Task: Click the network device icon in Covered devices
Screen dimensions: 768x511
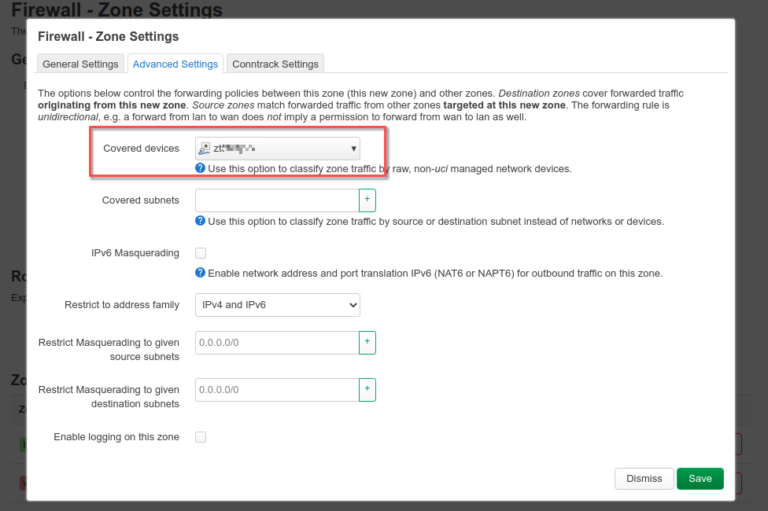Action: click(x=205, y=149)
